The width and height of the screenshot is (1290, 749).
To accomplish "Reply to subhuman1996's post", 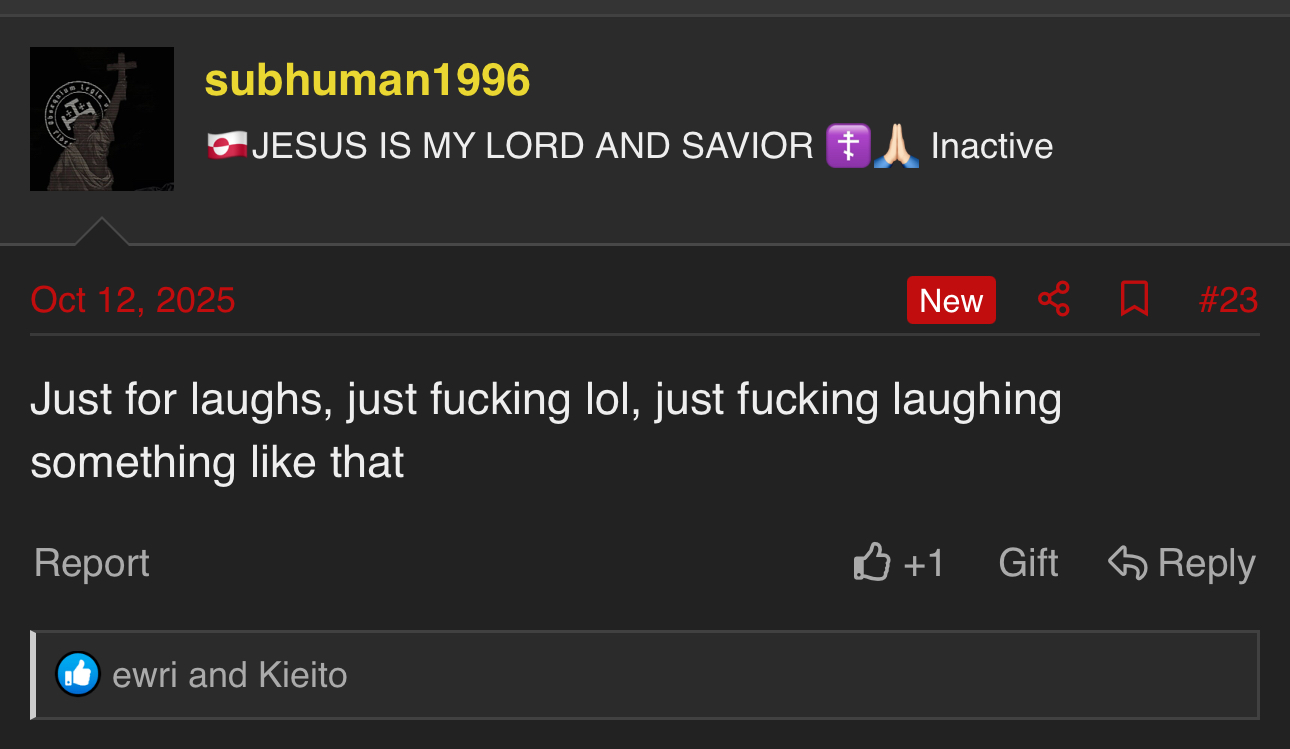I will 1182,563.
